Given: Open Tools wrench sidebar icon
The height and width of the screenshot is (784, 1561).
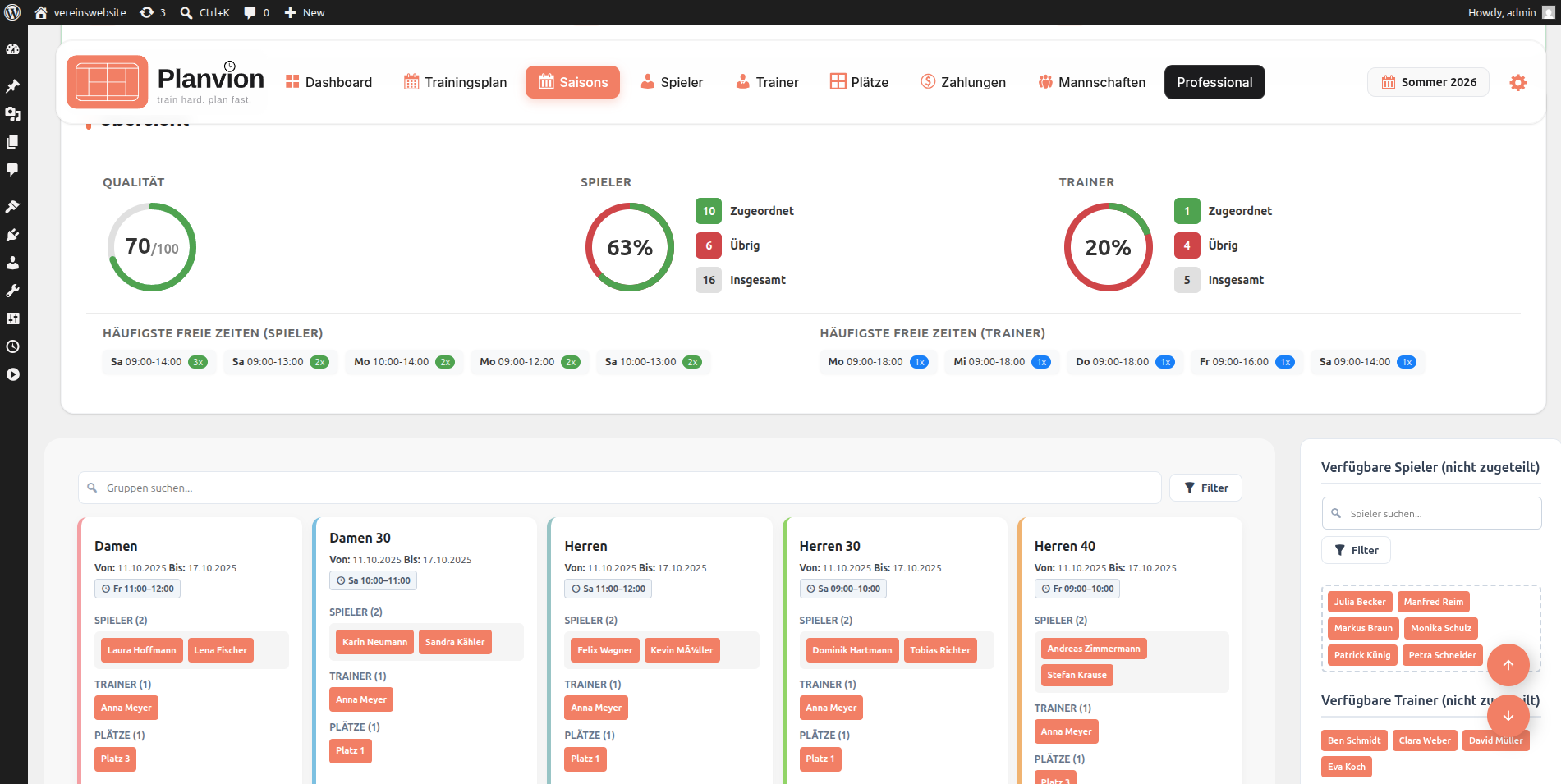Looking at the screenshot, I should [x=13, y=291].
